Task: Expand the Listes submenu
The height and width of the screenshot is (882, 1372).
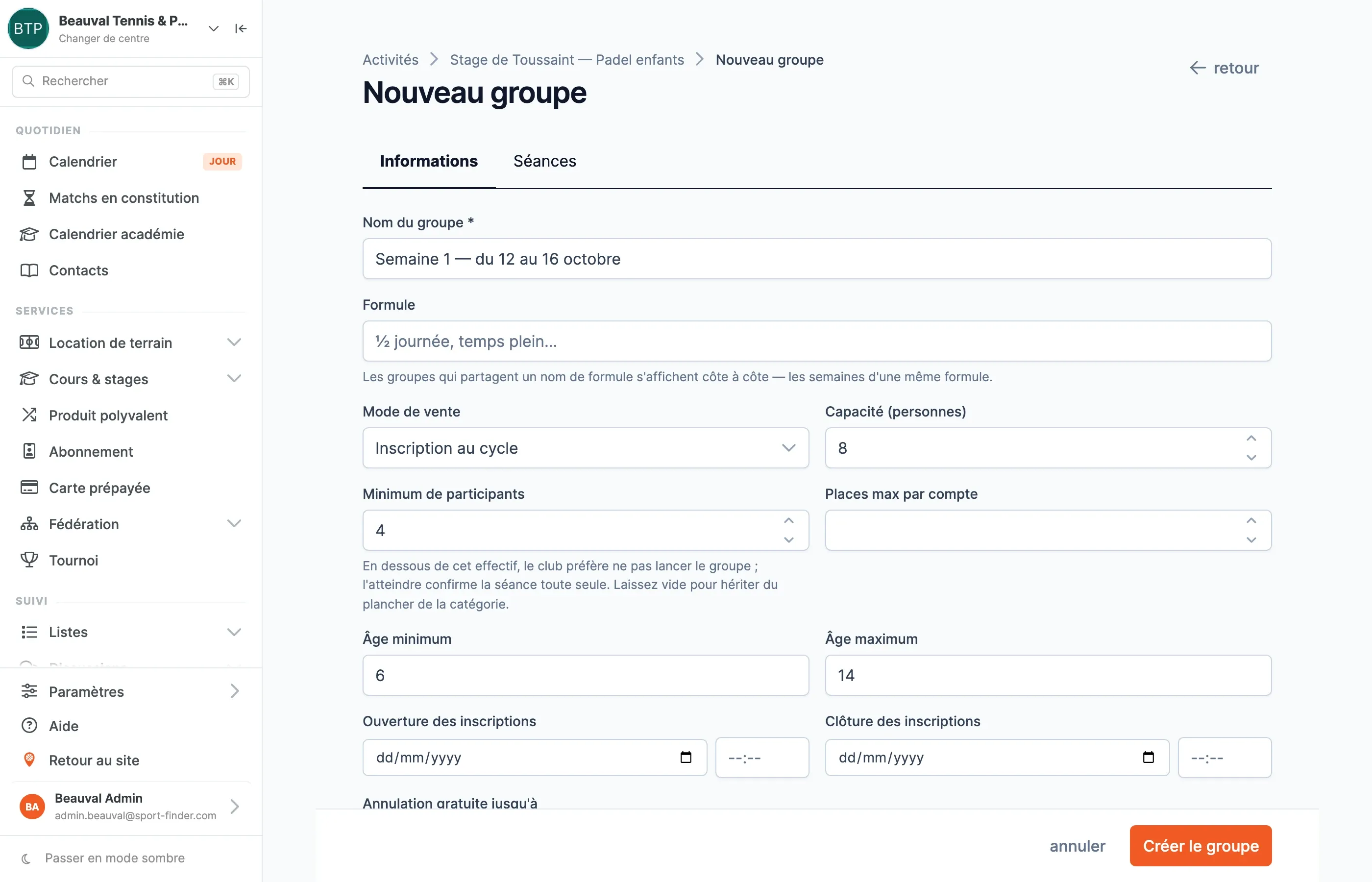Action: (234, 632)
